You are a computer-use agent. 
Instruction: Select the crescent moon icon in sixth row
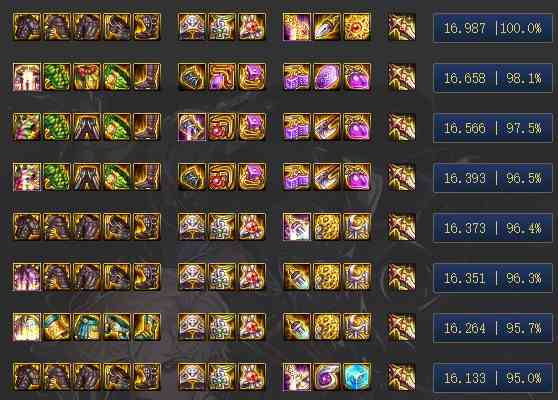pyautogui.click(x=357, y=277)
